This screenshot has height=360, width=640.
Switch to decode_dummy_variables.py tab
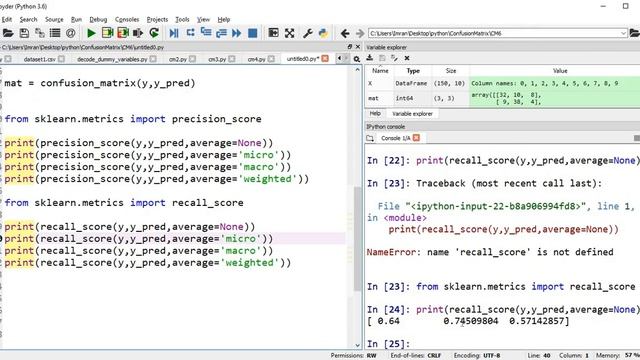pyautogui.click(x=112, y=59)
